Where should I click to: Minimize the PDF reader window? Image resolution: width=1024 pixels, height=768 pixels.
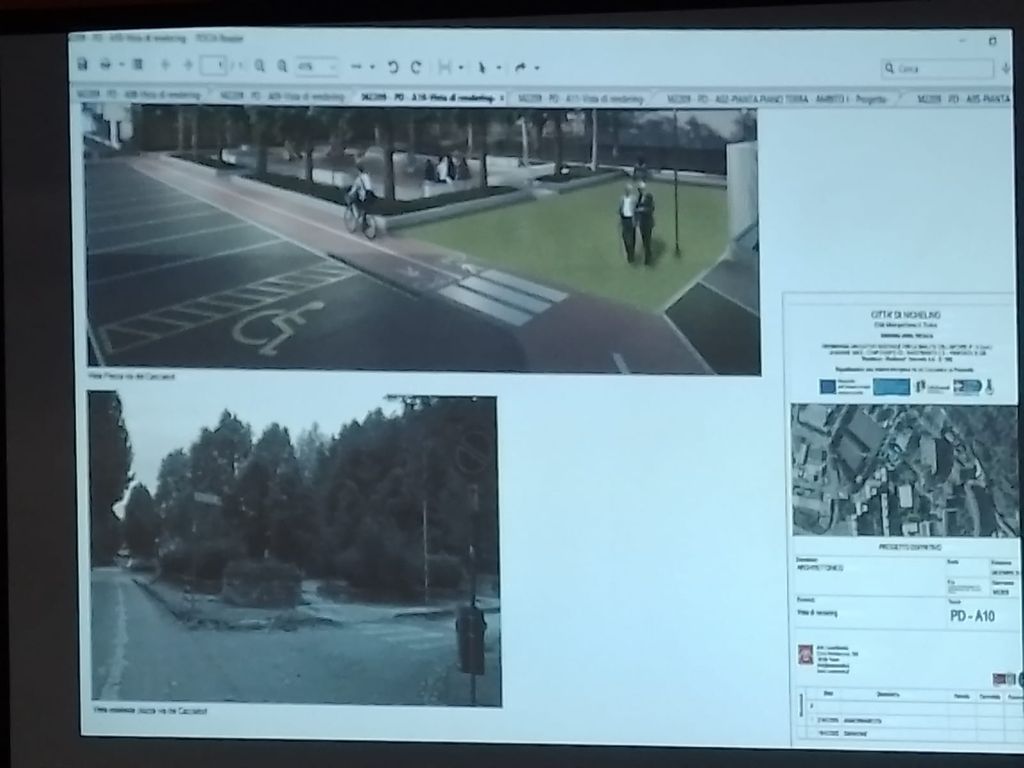tap(962, 40)
